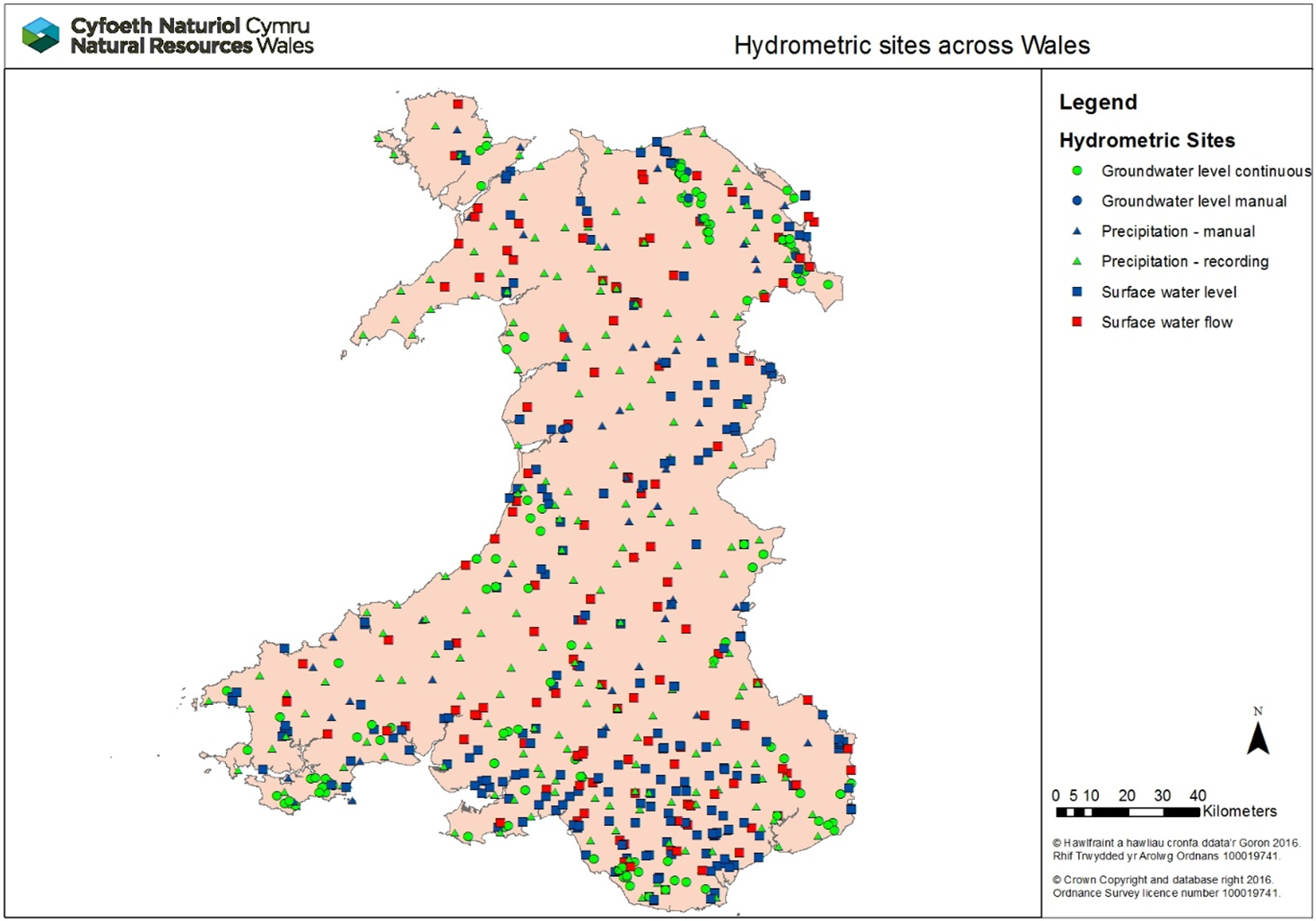Click the black and white scale bar
The width and height of the screenshot is (1316, 921).
click(1128, 812)
